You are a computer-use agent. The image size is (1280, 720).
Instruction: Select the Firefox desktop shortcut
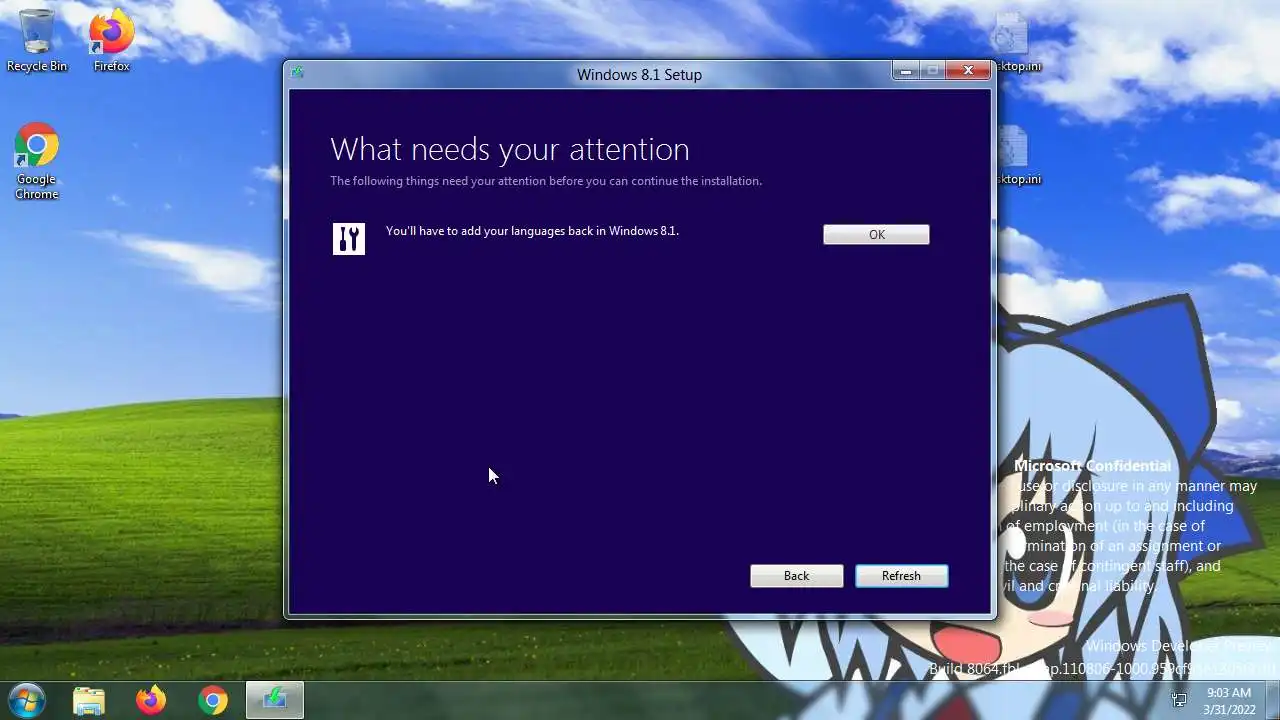(111, 41)
